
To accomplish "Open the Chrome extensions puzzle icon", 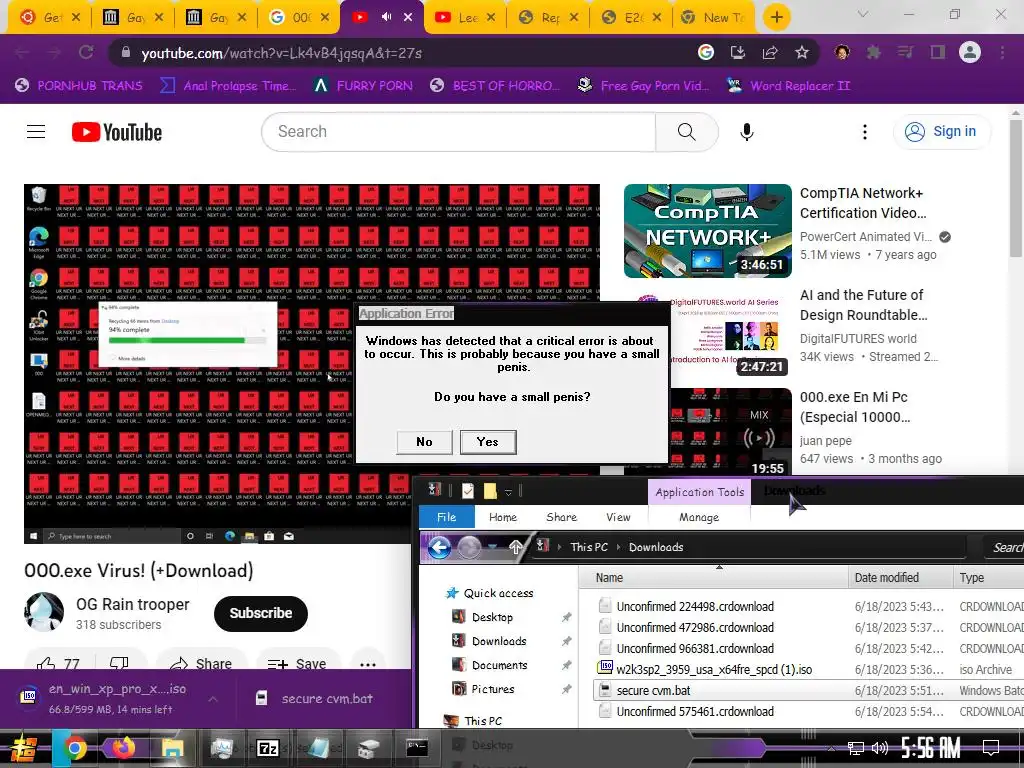I will pos(874,52).
